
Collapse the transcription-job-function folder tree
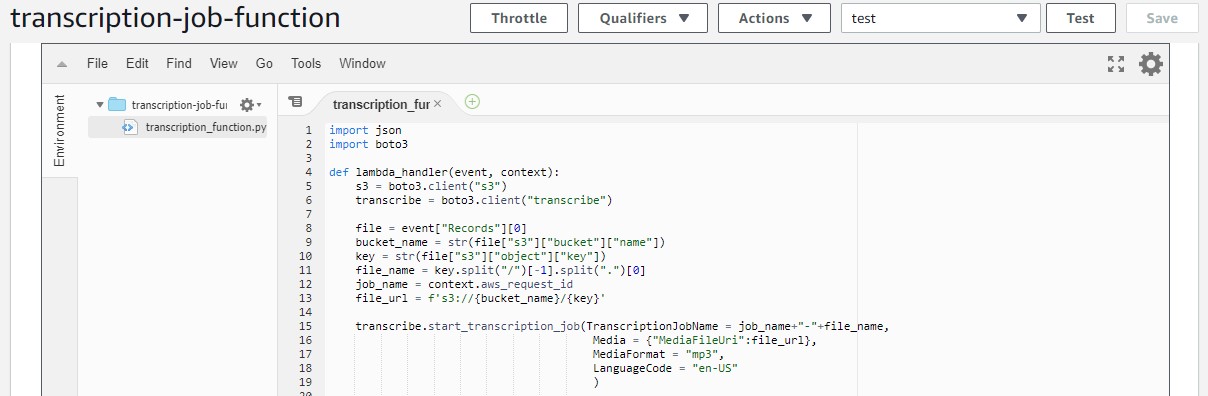coord(99,104)
